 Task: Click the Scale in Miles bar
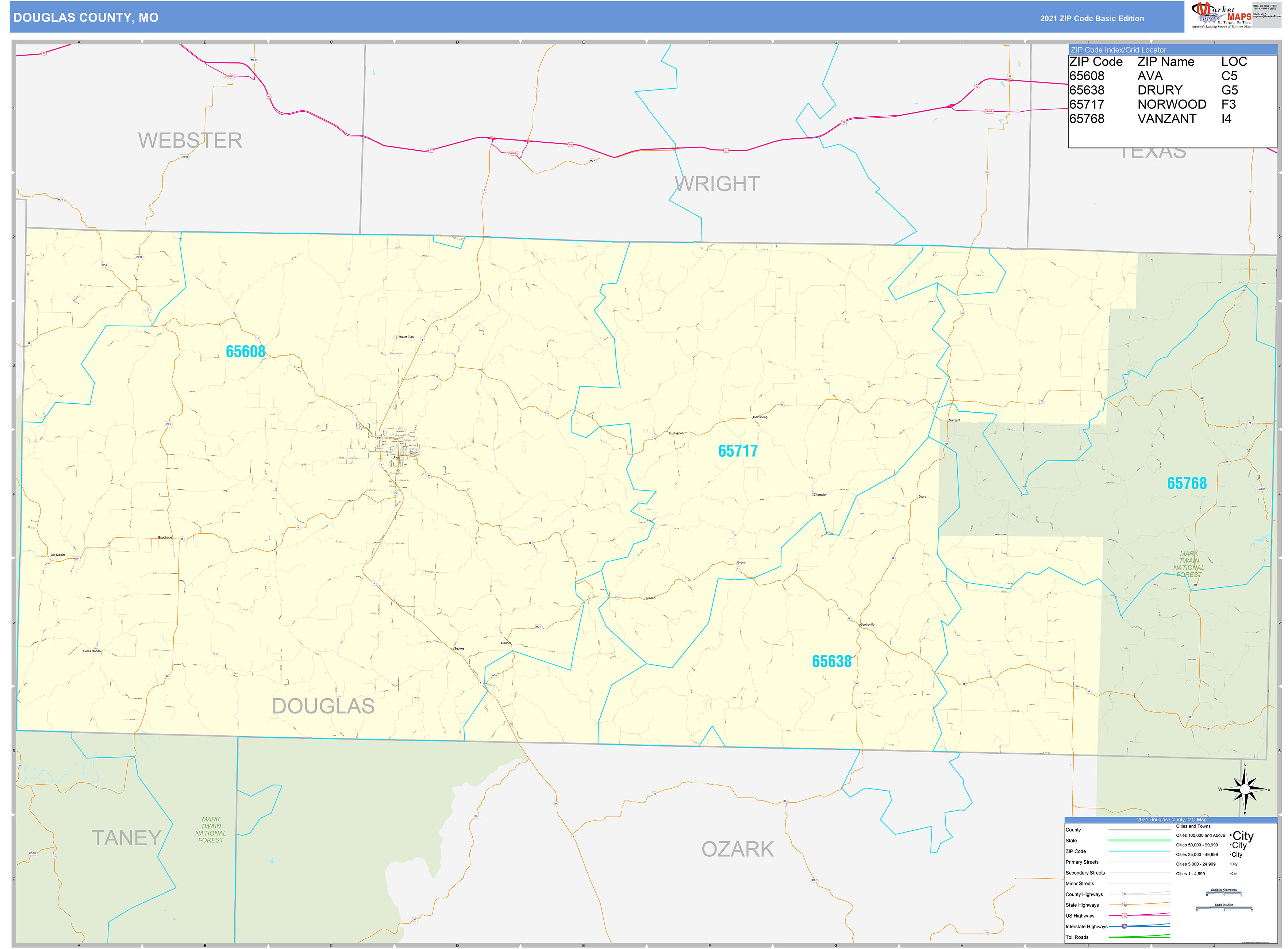point(1224,908)
